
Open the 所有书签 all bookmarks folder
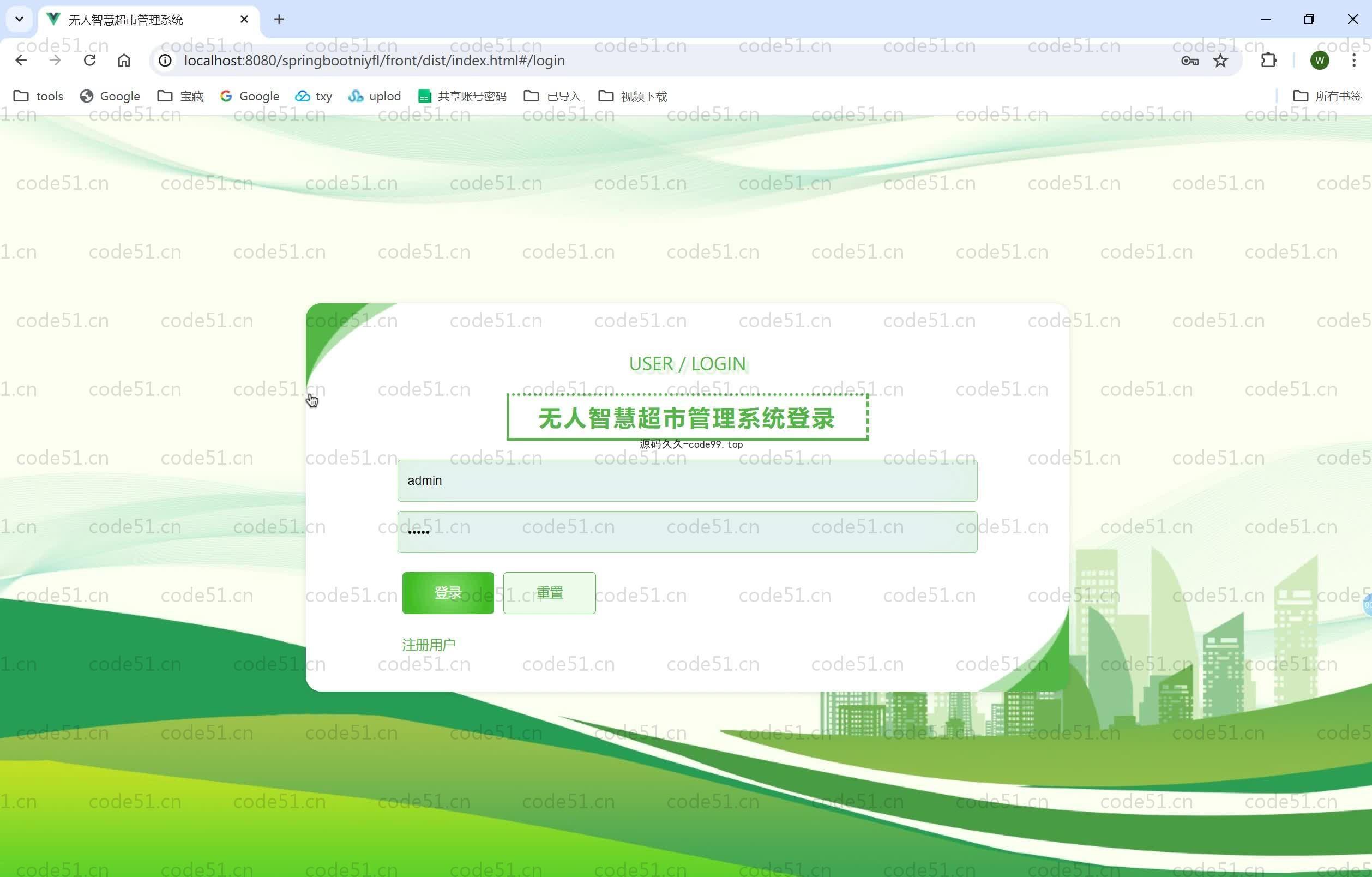tap(1327, 96)
